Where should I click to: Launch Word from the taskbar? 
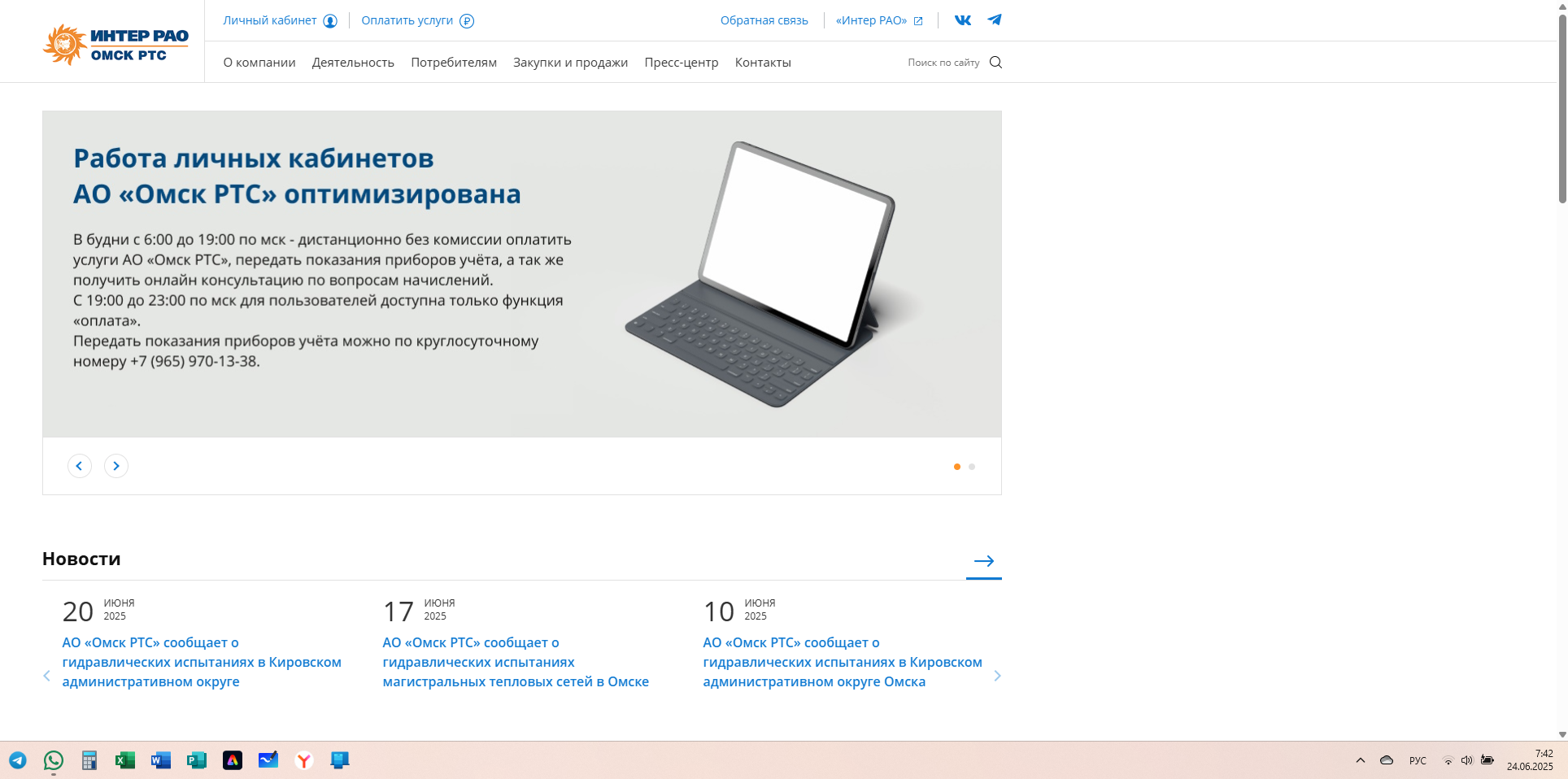[x=161, y=760]
